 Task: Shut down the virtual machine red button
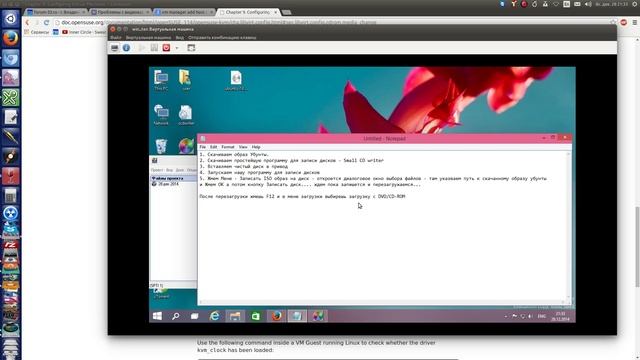pos(166,48)
